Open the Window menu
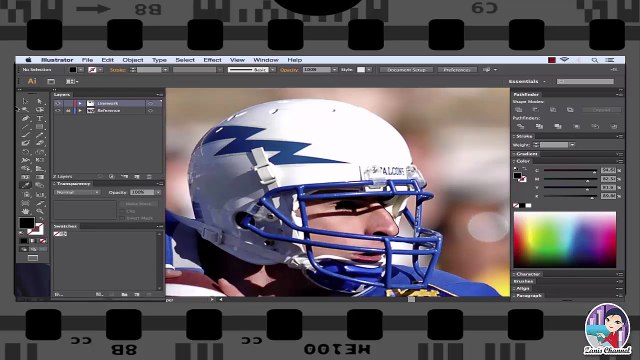The image size is (640, 360). [x=266, y=60]
